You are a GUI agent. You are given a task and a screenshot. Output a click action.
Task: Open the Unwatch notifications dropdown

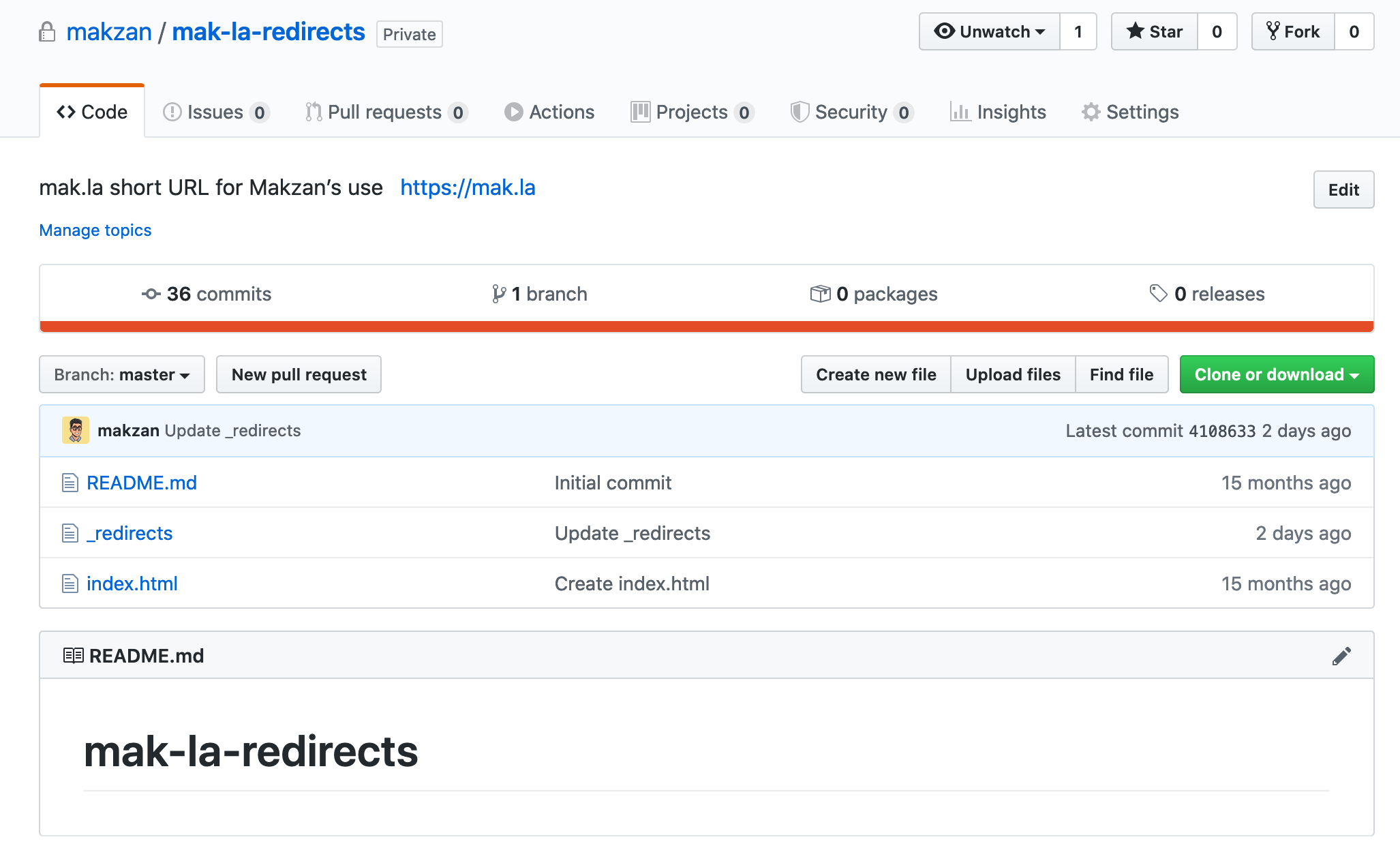tap(990, 32)
